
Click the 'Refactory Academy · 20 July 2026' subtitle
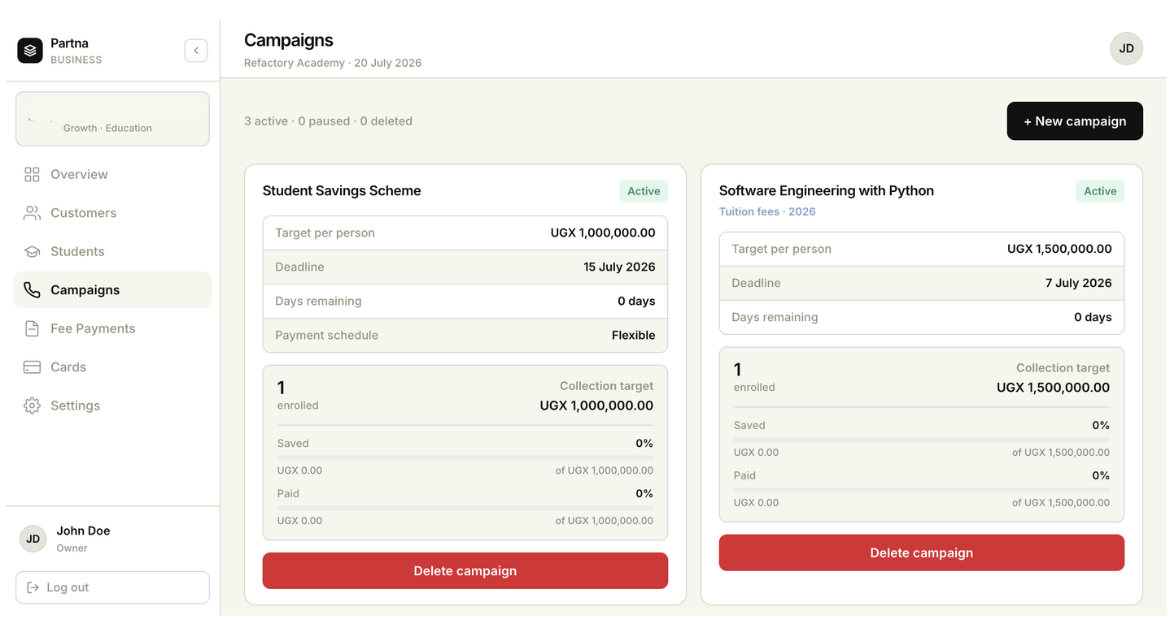(x=333, y=63)
